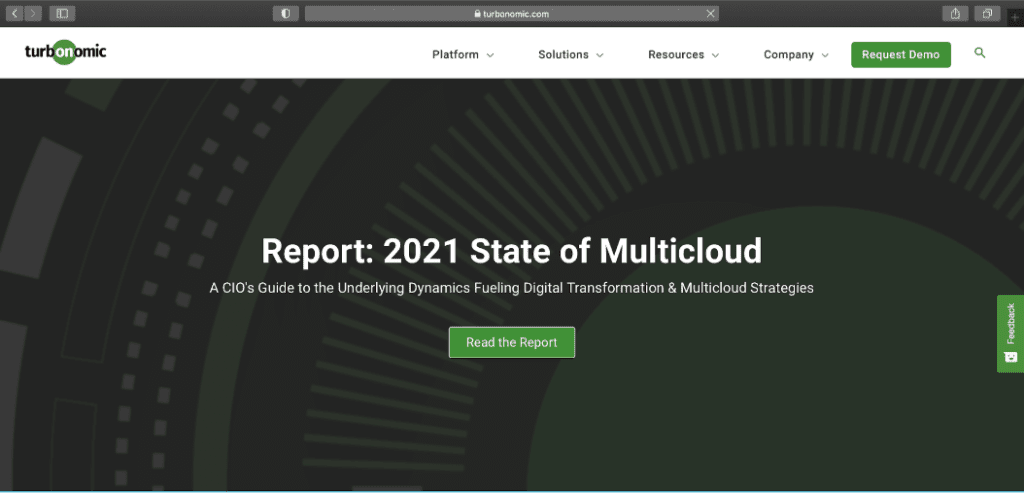
Task: Open the site search magnifier icon
Action: click(x=979, y=53)
